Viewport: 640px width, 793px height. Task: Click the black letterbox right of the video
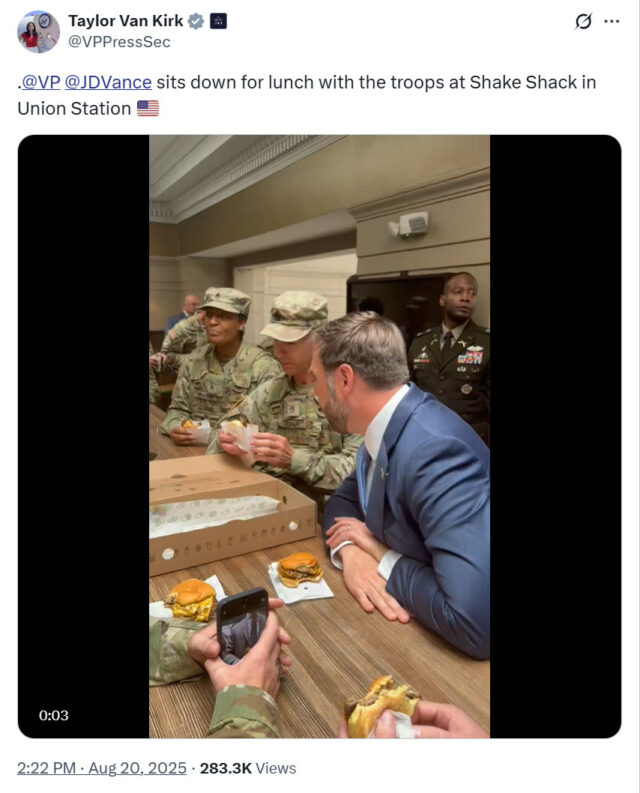[555, 436]
